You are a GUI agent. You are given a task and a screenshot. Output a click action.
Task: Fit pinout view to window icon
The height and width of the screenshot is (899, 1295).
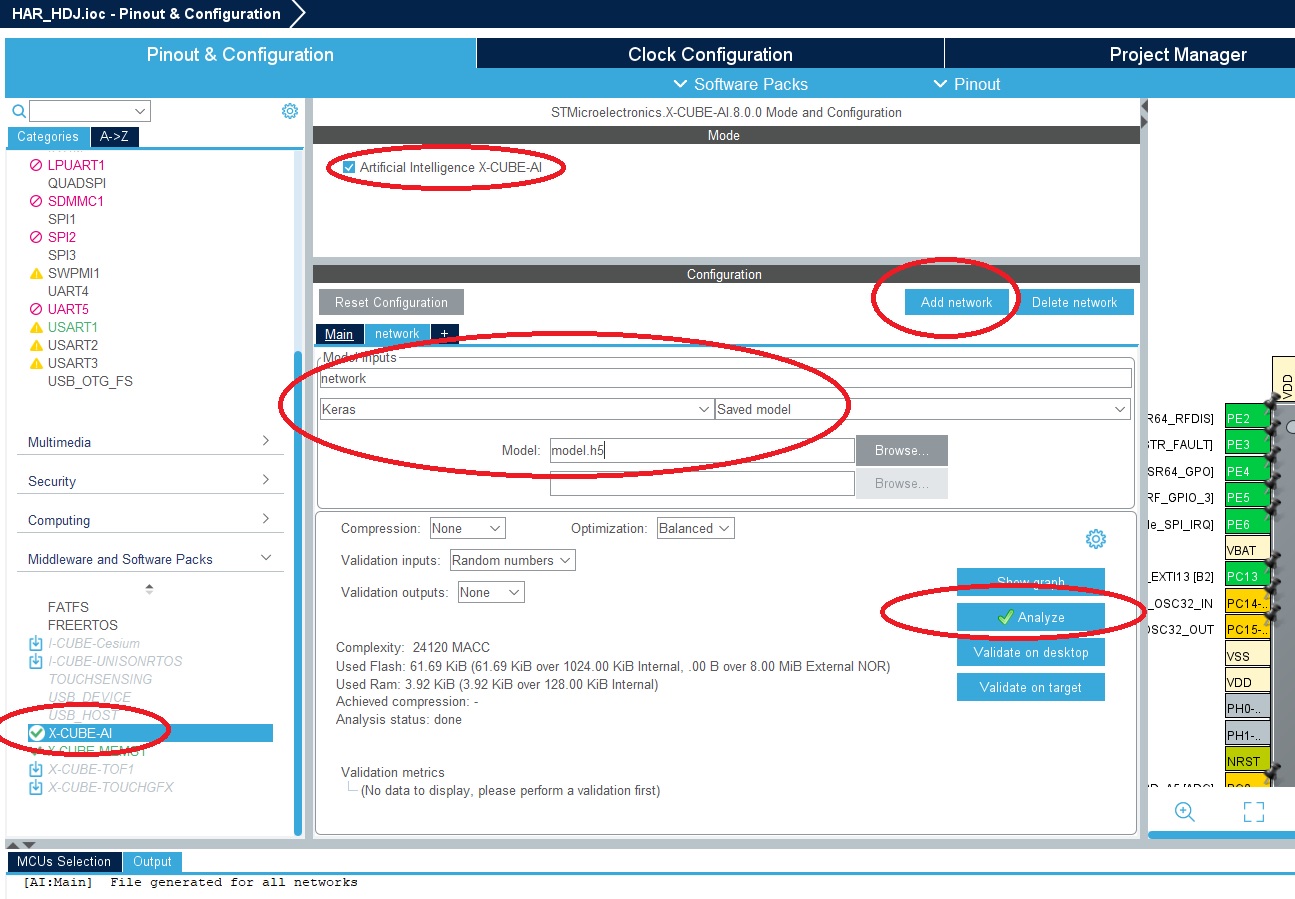pos(1254,811)
